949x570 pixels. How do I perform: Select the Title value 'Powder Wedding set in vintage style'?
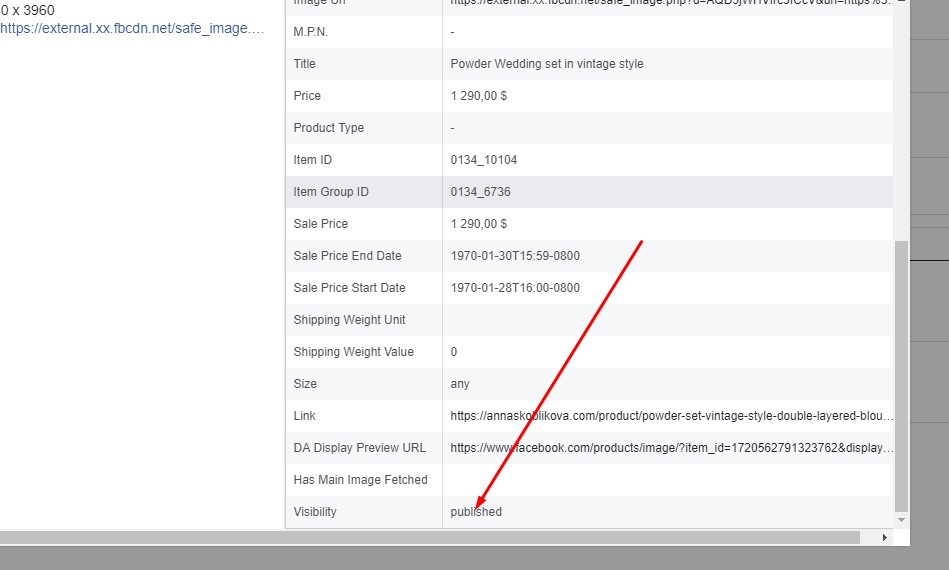point(547,64)
